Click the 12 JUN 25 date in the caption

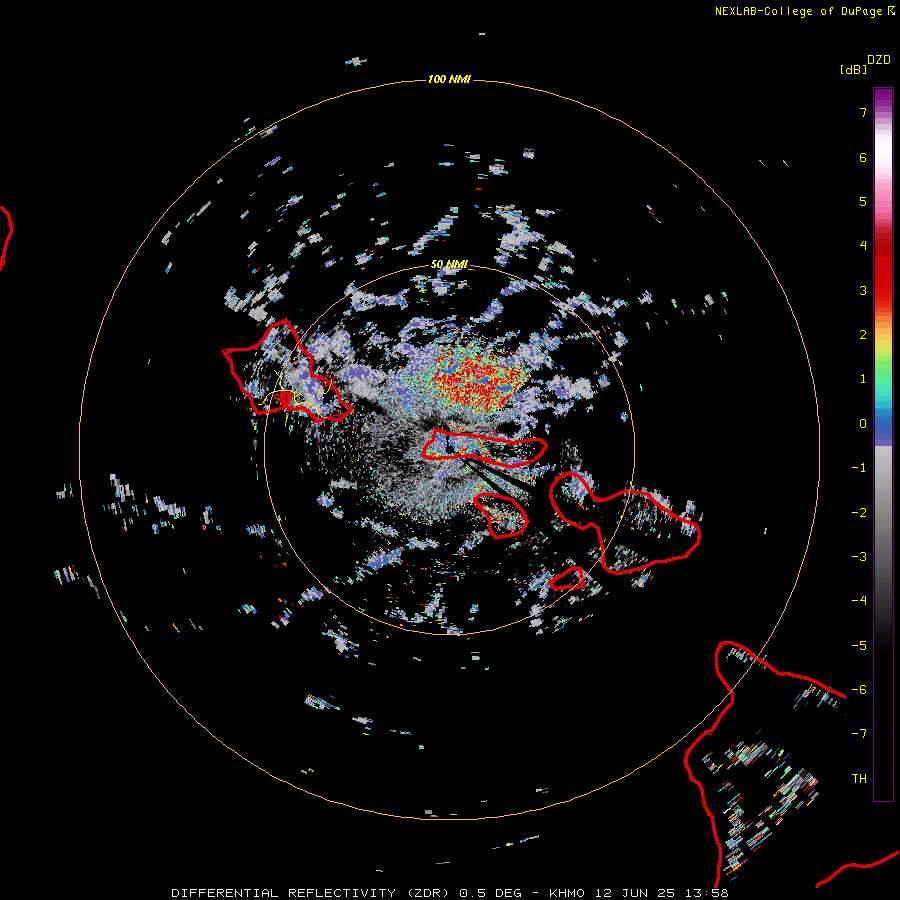pyautogui.click(x=637, y=893)
